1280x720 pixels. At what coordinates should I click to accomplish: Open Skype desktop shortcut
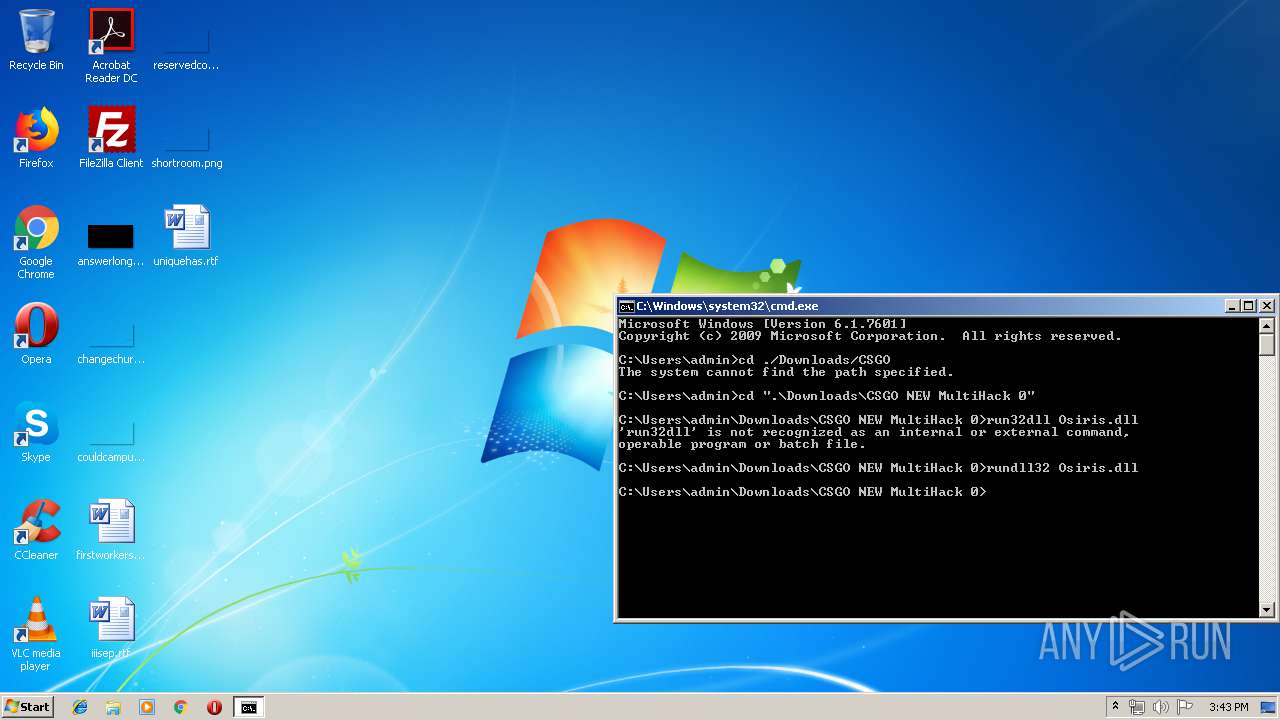36,432
